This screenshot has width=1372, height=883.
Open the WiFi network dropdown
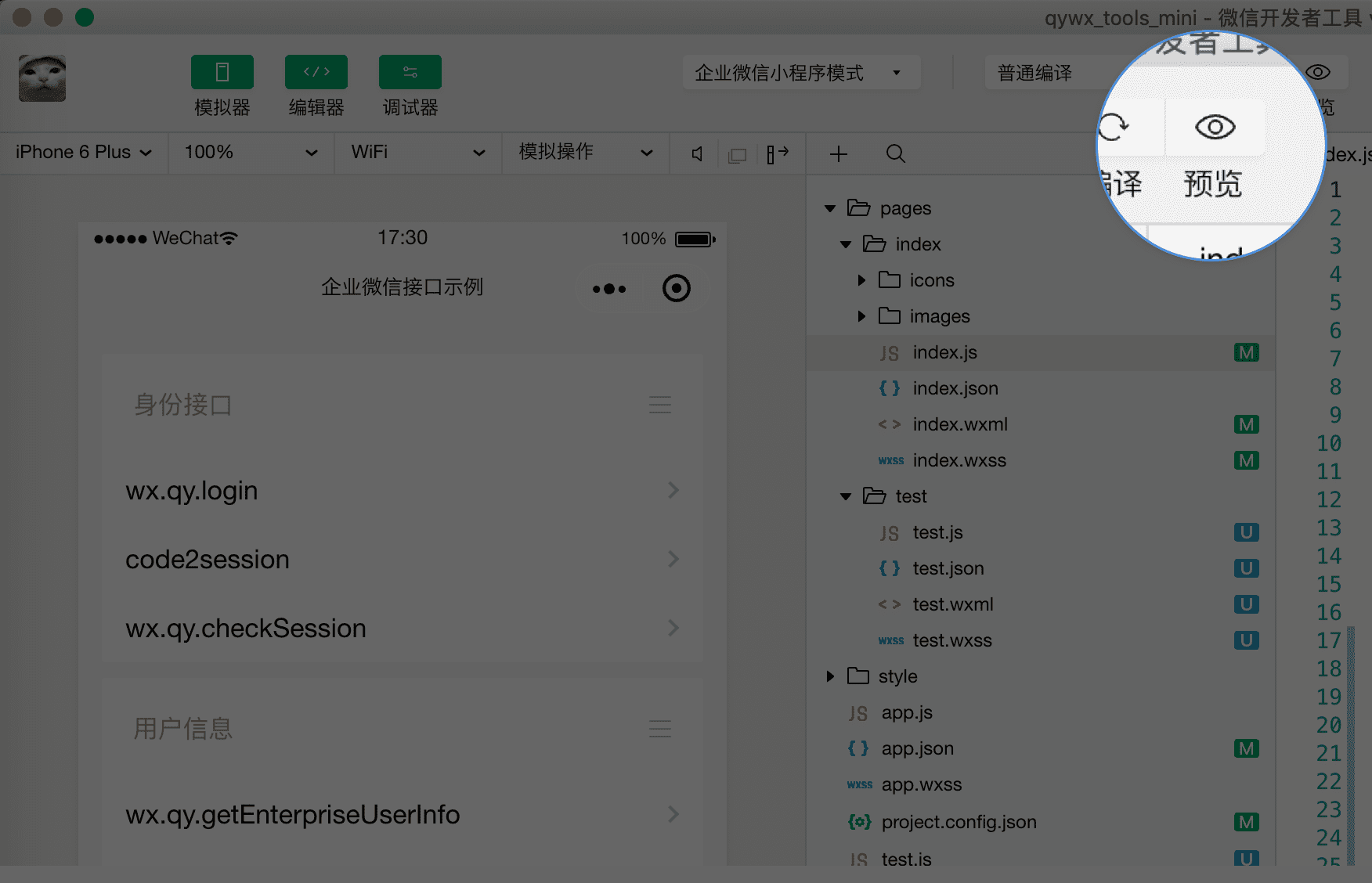[x=418, y=152]
